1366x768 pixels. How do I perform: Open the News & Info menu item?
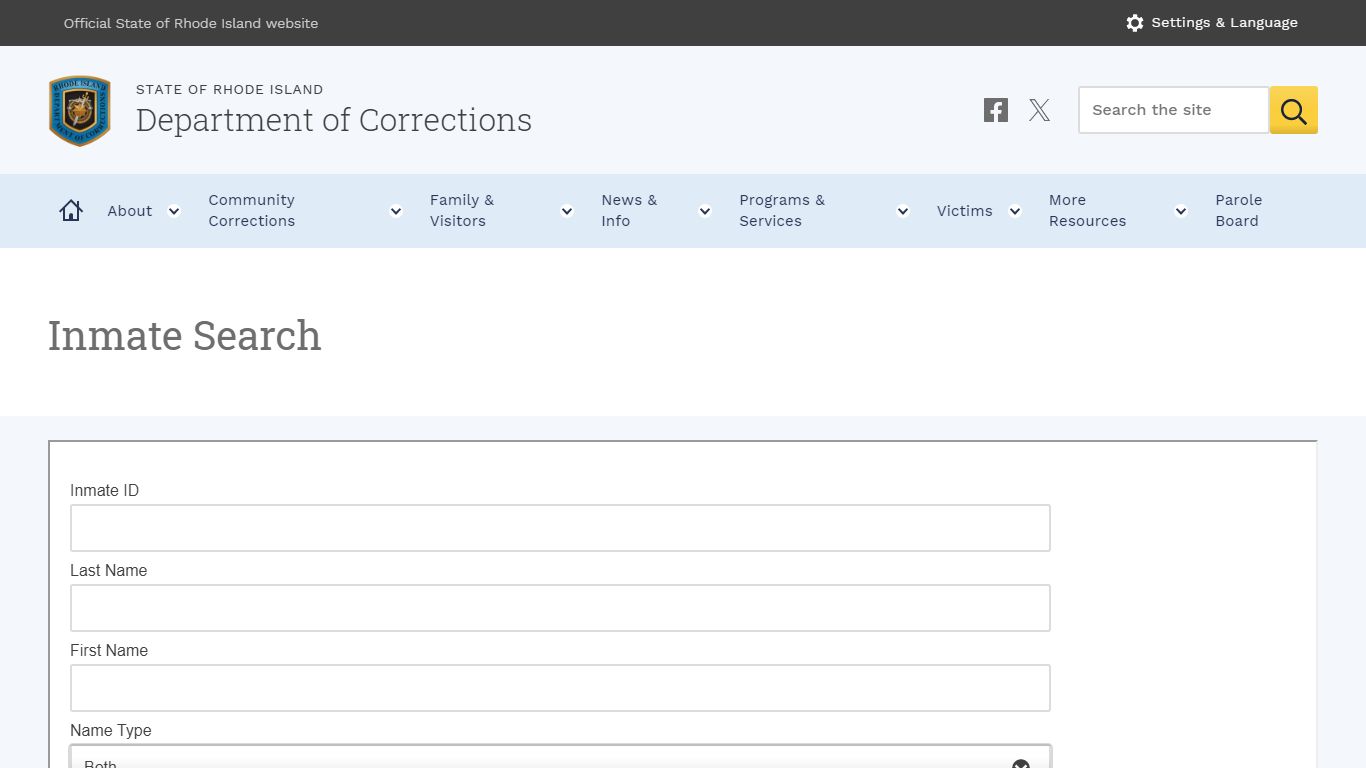coord(629,211)
